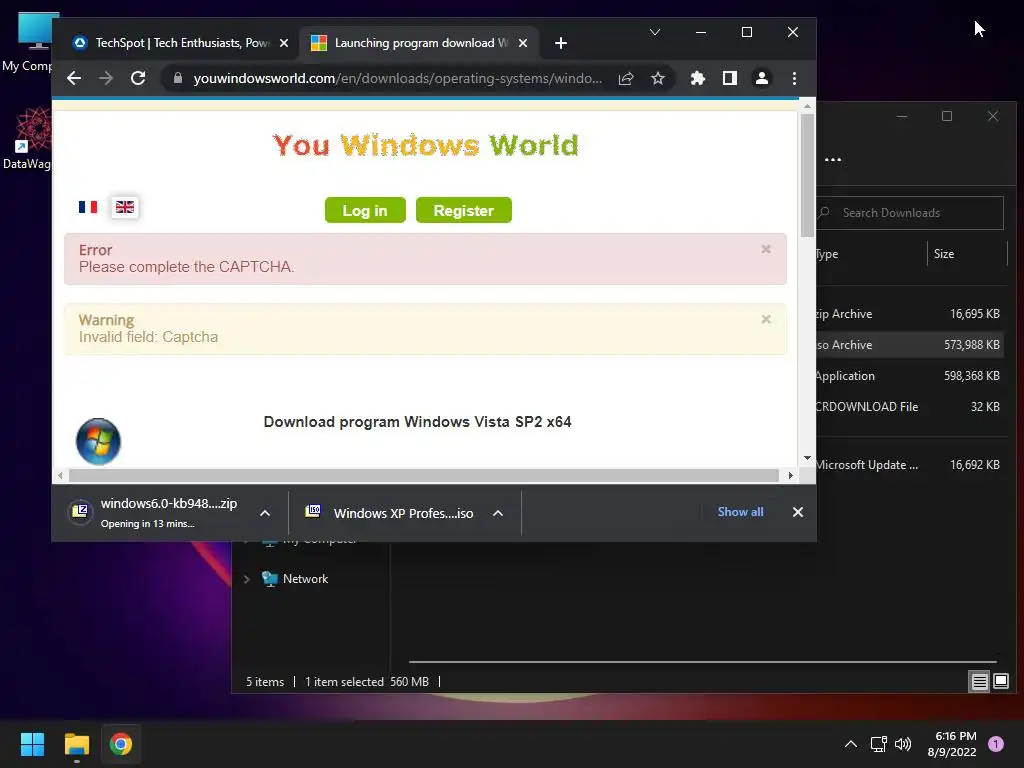Click the page's horizontal scrollbar
1024x768 pixels.
click(x=424, y=475)
